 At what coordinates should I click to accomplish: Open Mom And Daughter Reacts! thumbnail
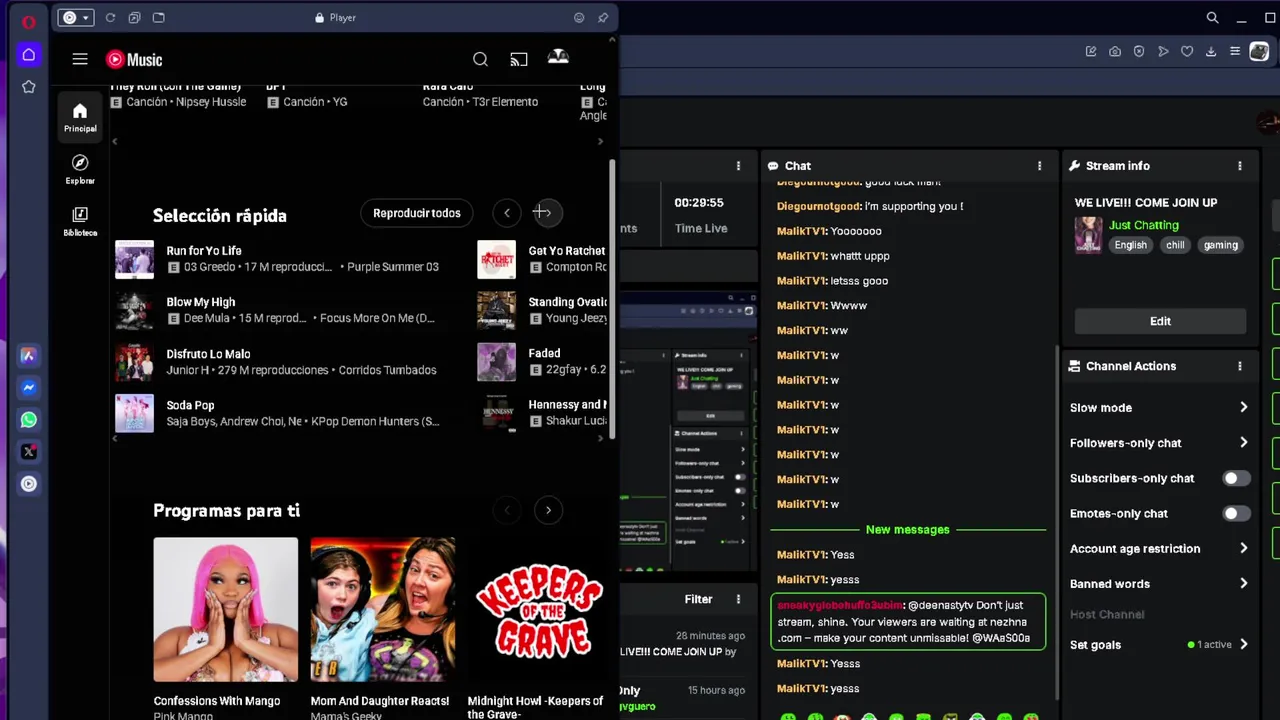382,609
